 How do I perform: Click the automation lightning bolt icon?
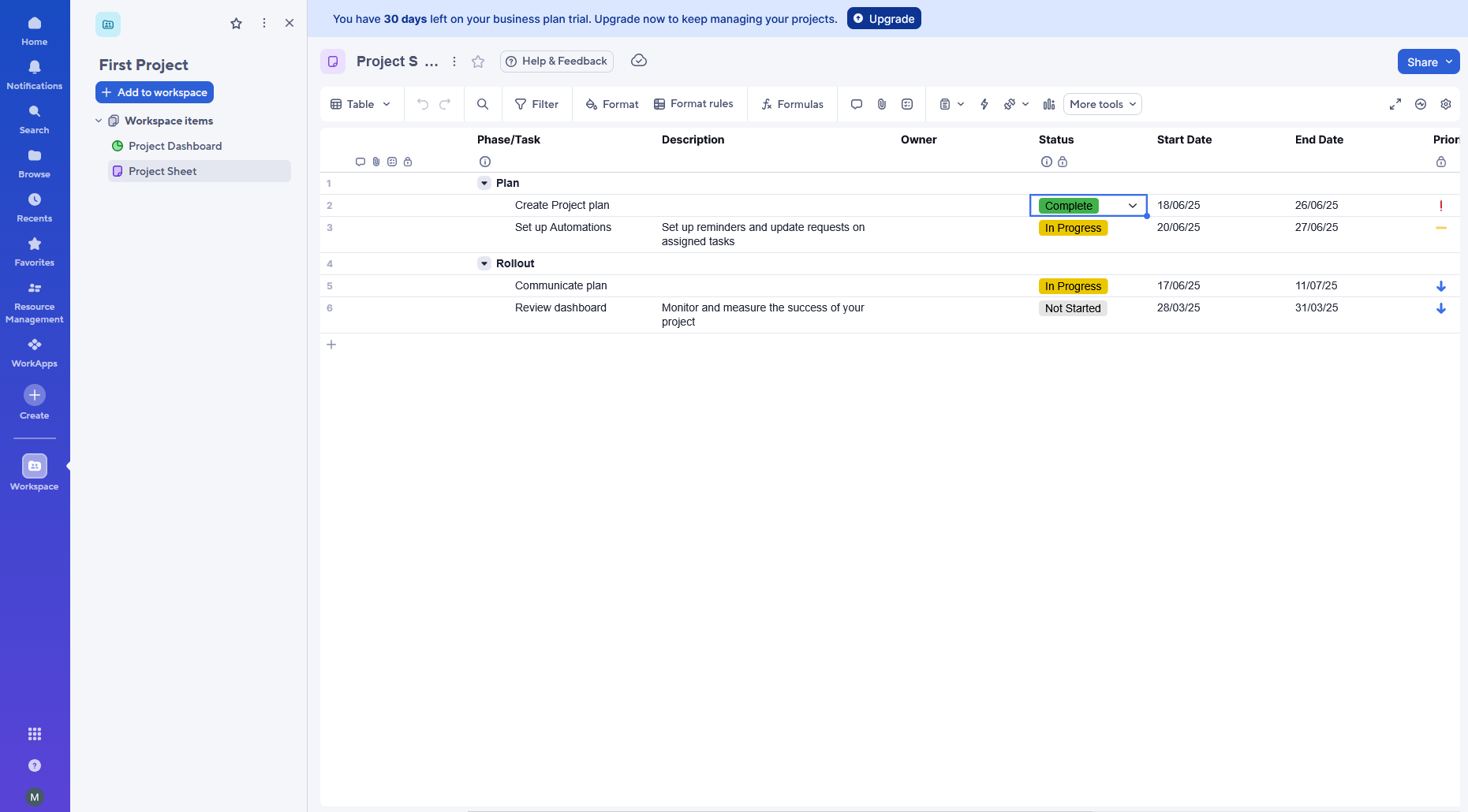pos(984,103)
